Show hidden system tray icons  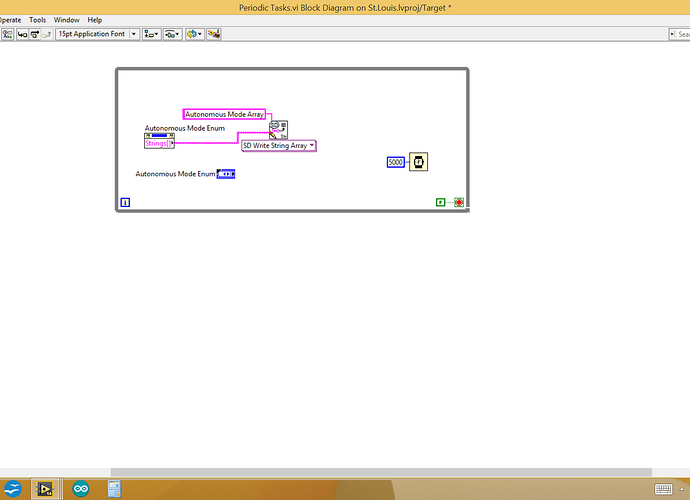coord(683,489)
